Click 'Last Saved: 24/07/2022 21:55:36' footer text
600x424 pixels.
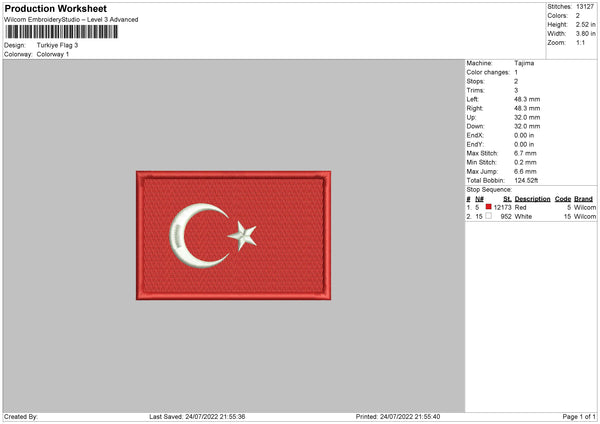[197, 417]
